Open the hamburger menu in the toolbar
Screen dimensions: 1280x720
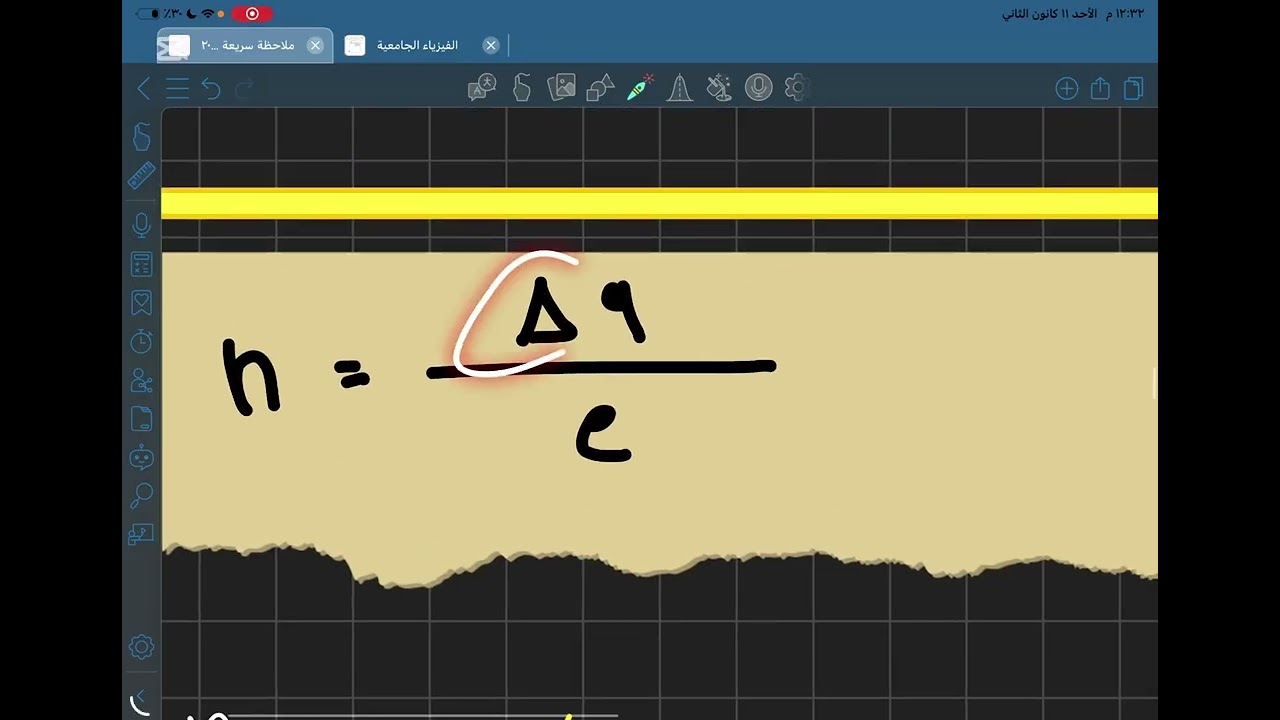click(x=178, y=89)
